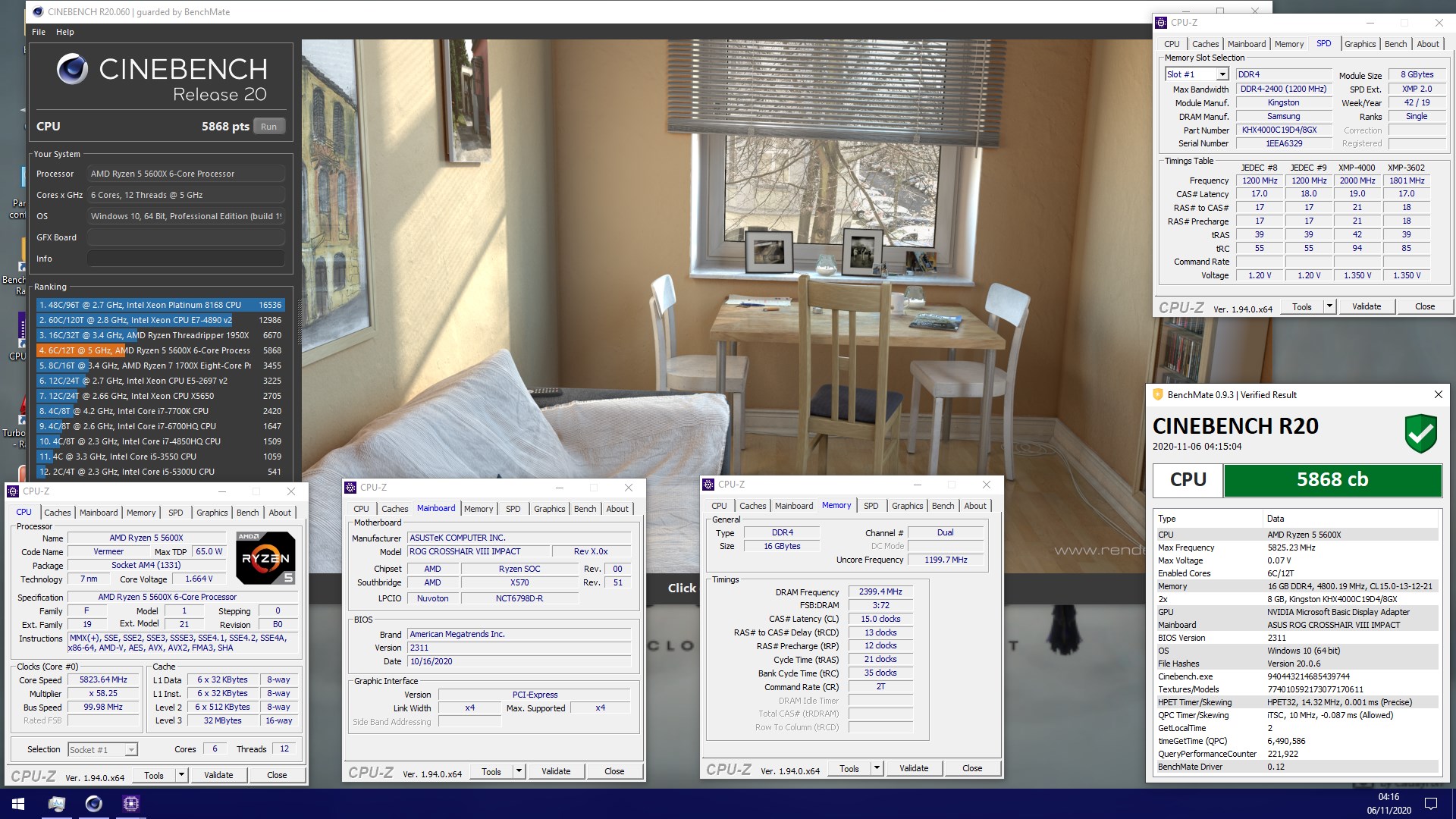Click the ROG CROSSHAIR VIII IMPACT model field
This screenshot has width=1456, height=819.
[478, 552]
